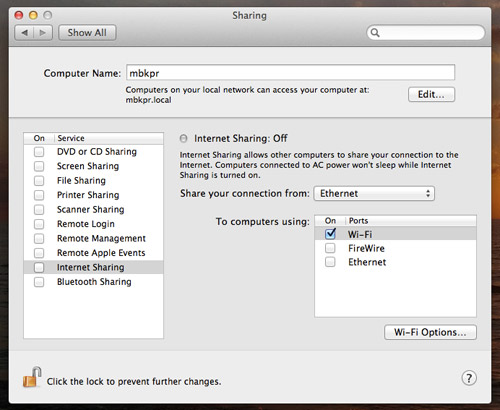Click the back navigation arrow
Viewport: 500px width, 410px height.
[24, 33]
